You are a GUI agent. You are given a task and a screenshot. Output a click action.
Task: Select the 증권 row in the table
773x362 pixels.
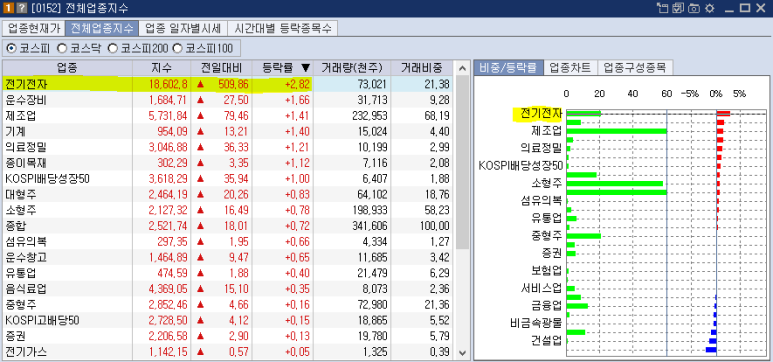coord(227,336)
